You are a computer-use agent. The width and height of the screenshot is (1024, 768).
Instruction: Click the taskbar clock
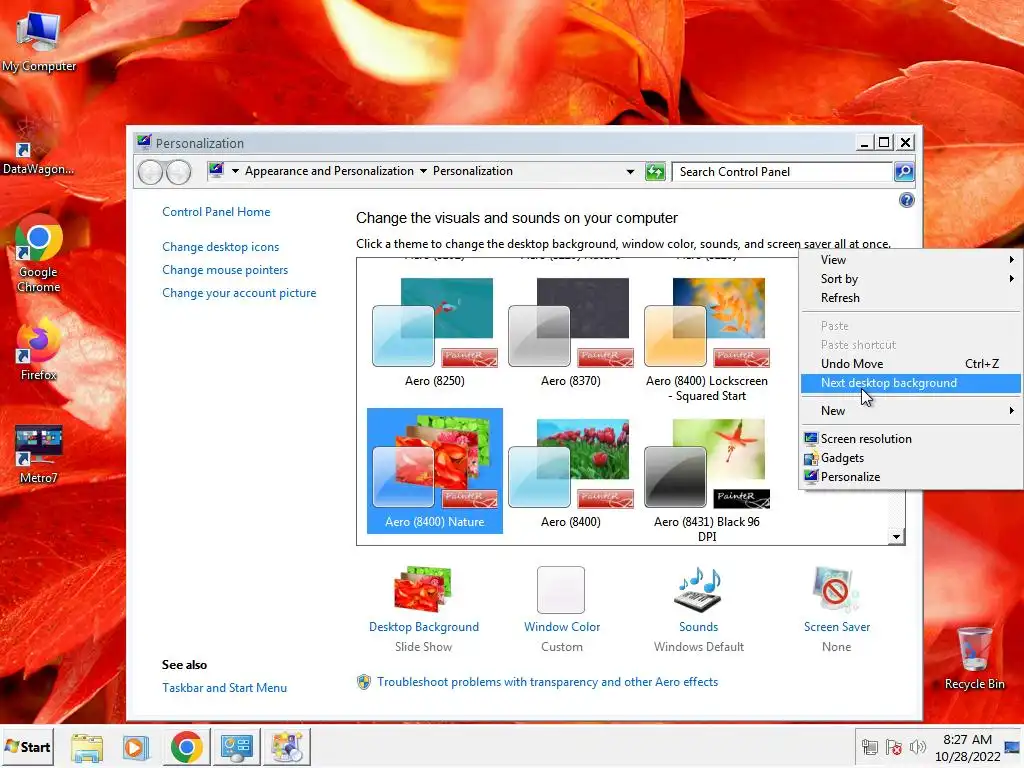[967, 748]
